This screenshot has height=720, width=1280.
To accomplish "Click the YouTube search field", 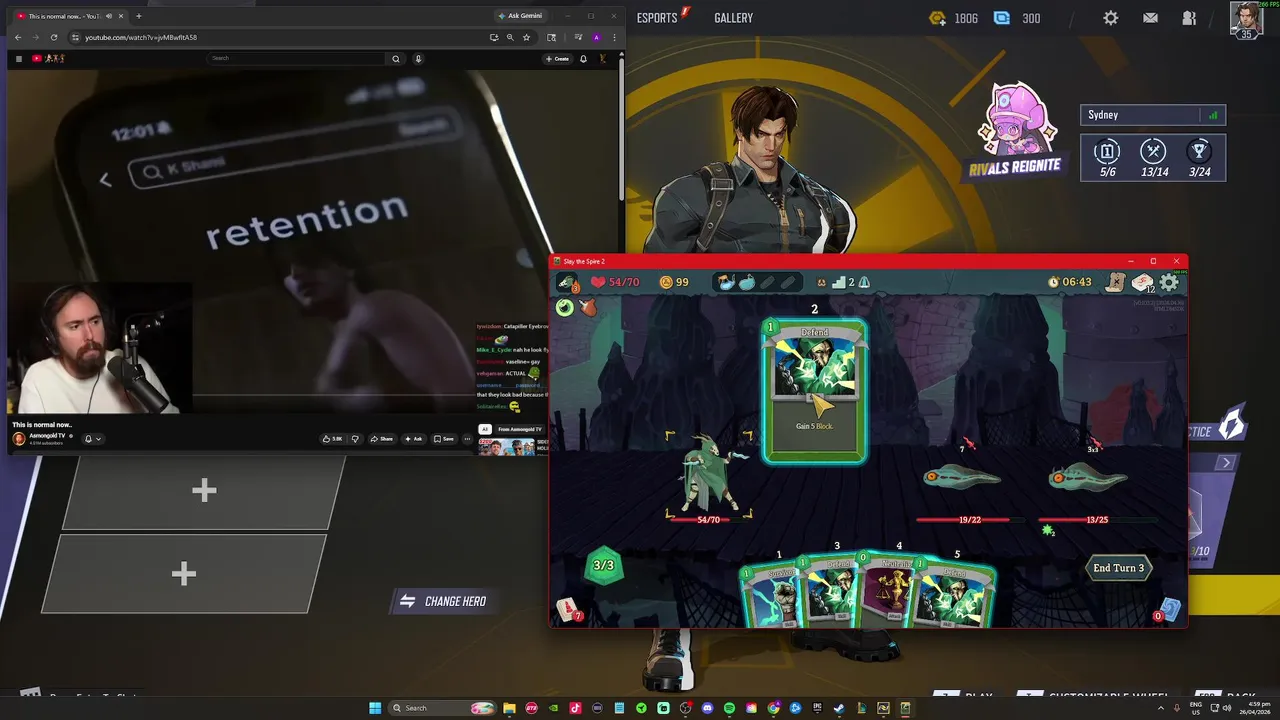I will tap(297, 58).
